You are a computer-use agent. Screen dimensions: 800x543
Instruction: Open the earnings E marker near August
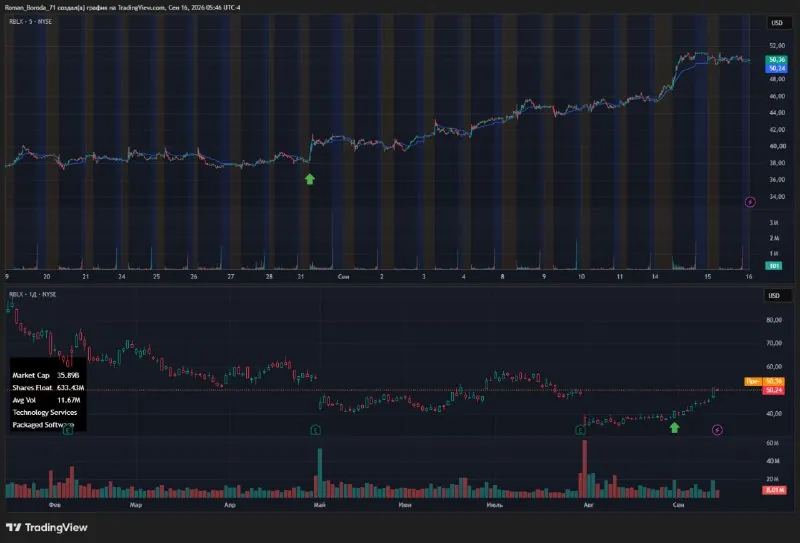coord(580,430)
